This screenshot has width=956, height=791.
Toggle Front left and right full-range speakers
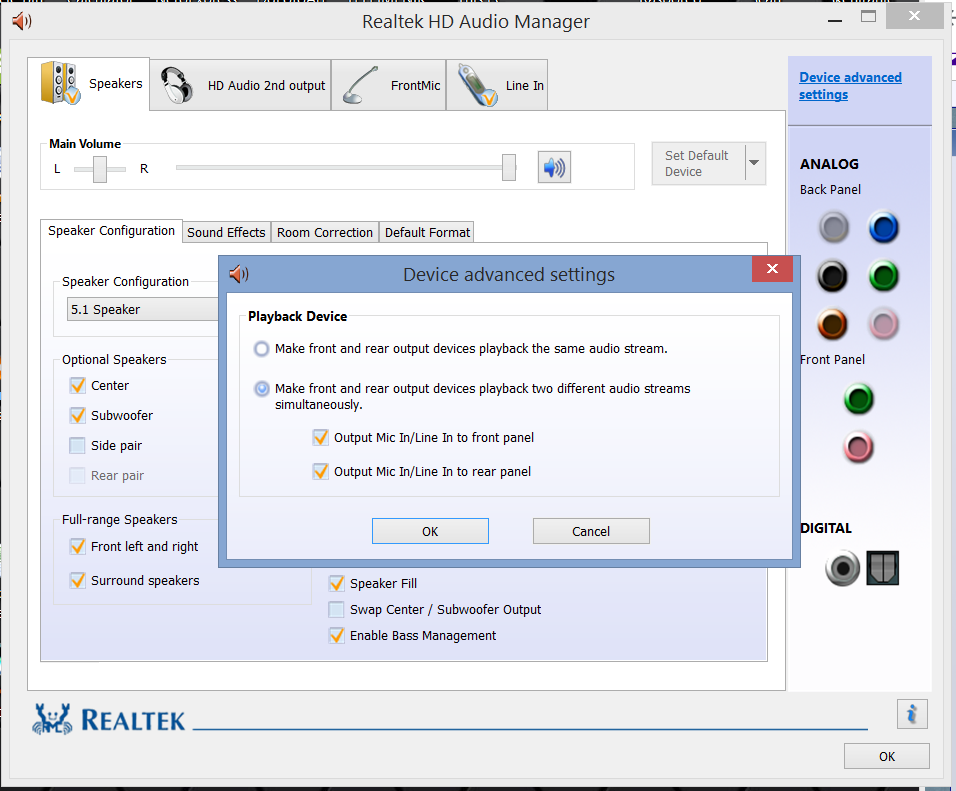[77, 546]
